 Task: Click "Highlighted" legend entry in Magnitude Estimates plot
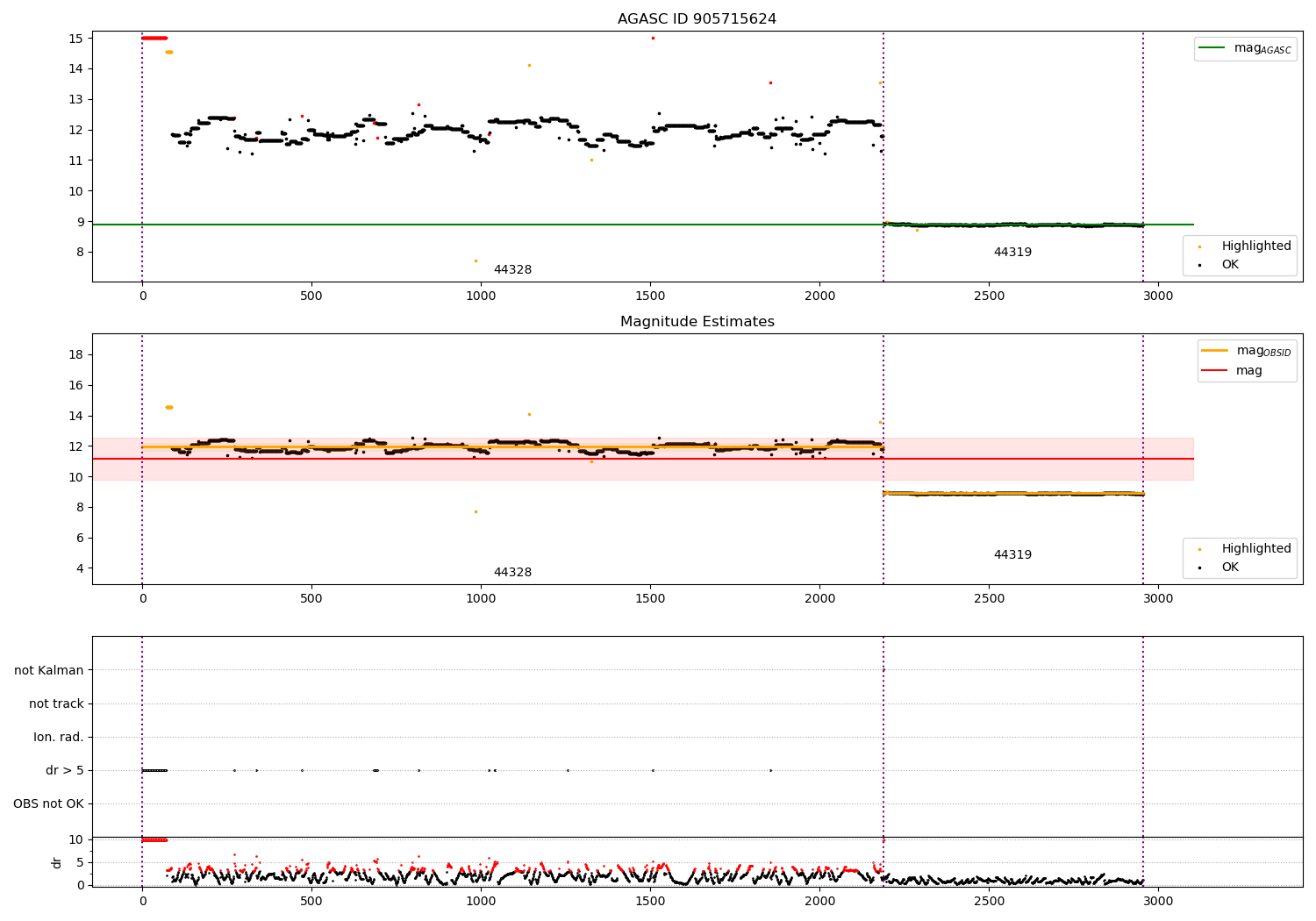click(x=1256, y=548)
